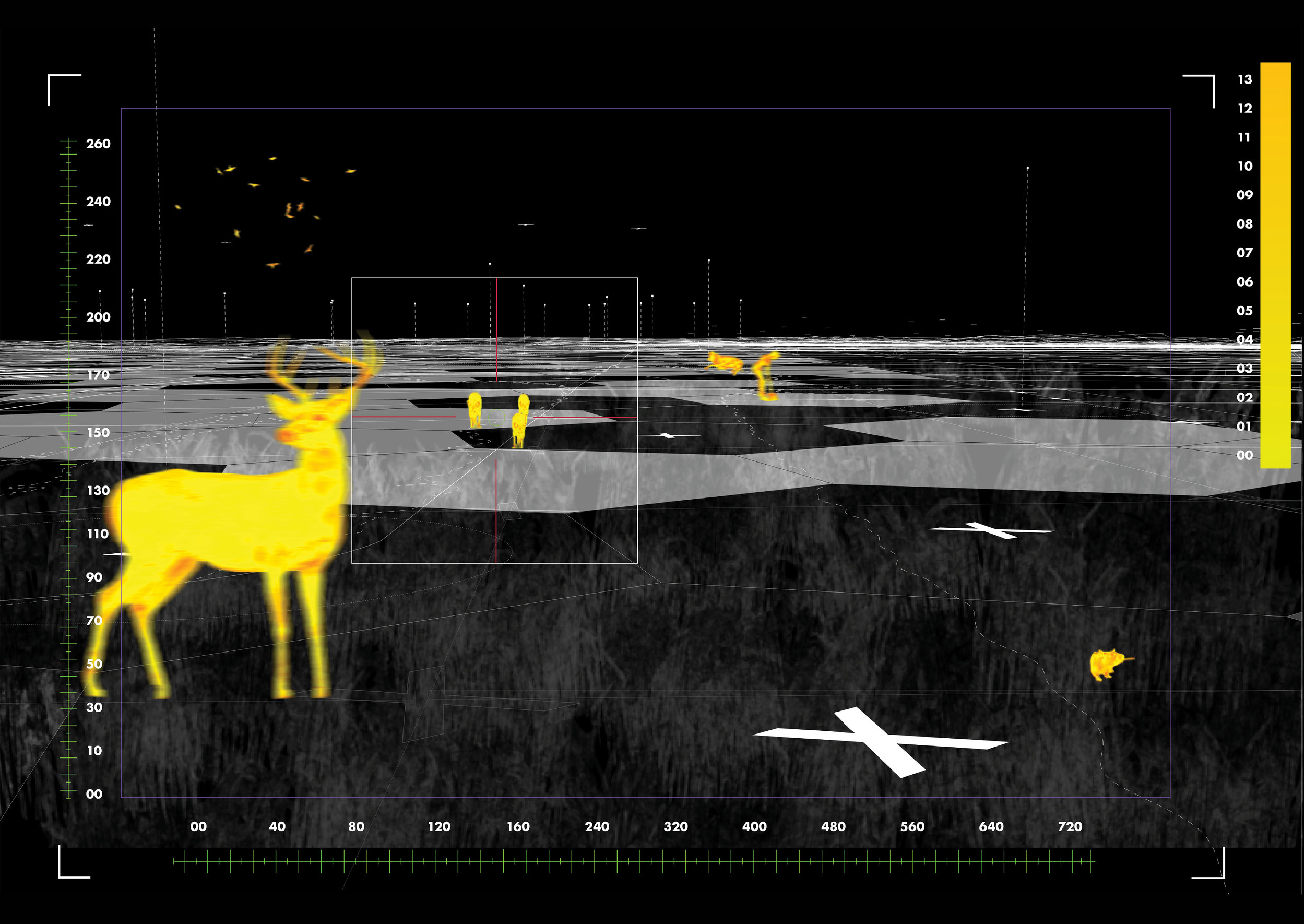Select the bottom-left white corner bracket
1305x924 pixels.
click(x=75, y=861)
